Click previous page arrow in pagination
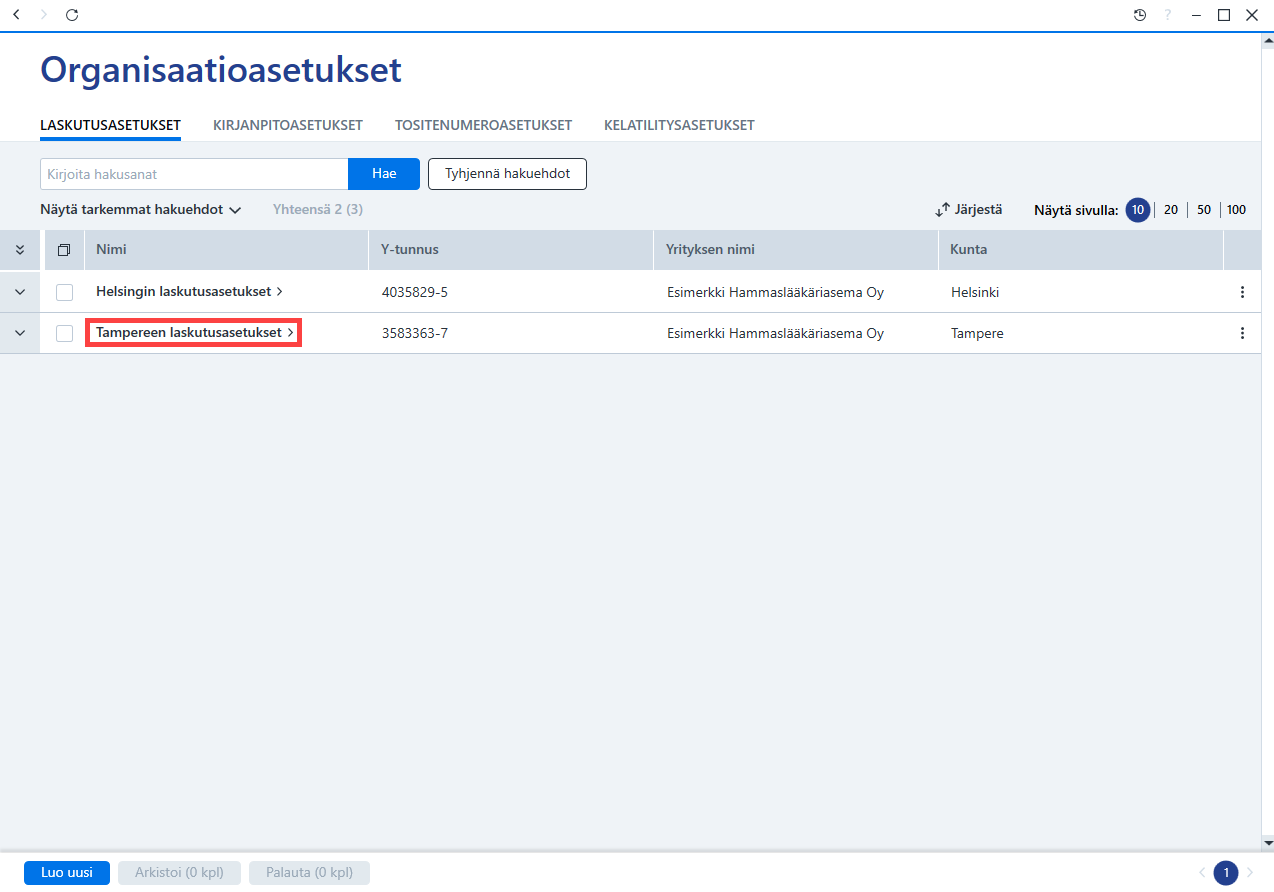The height and width of the screenshot is (892, 1274). pyautogui.click(x=1202, y=873)
